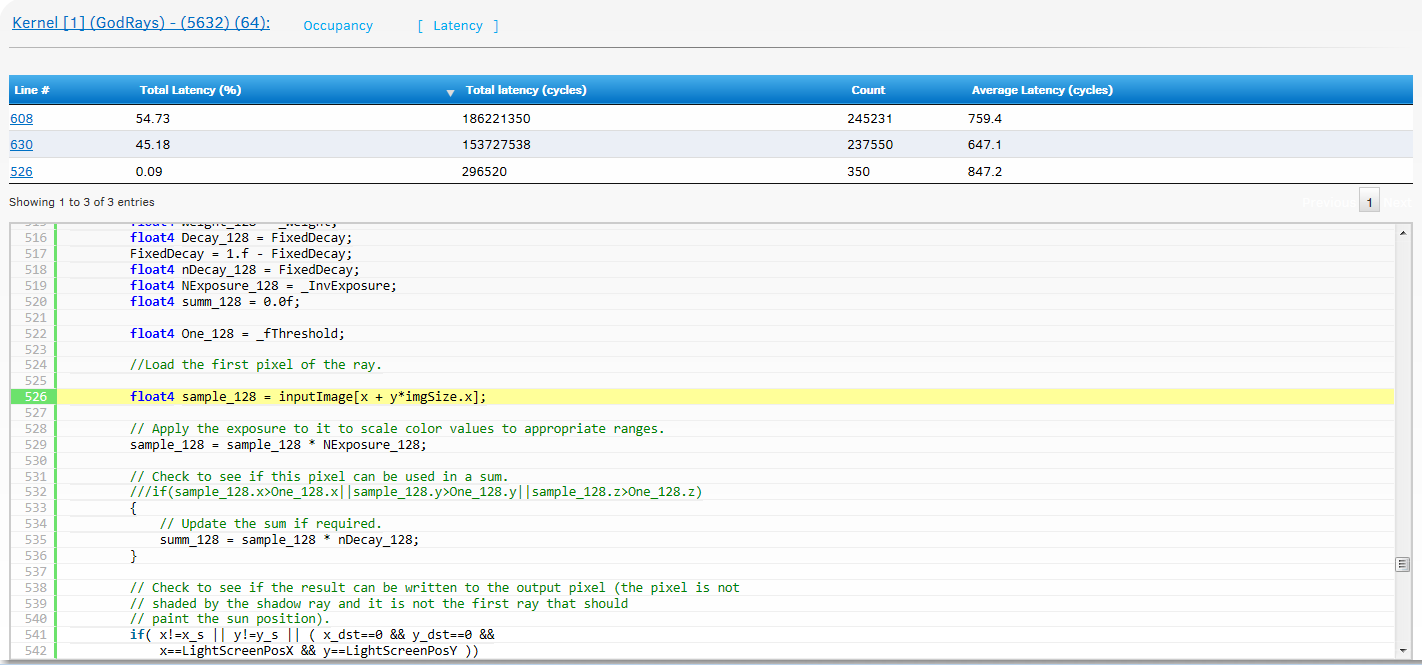Click the sort arrow beside Total latency (cycles)
The height and width of the screenshot is (665, 1422).
[451, 92]
